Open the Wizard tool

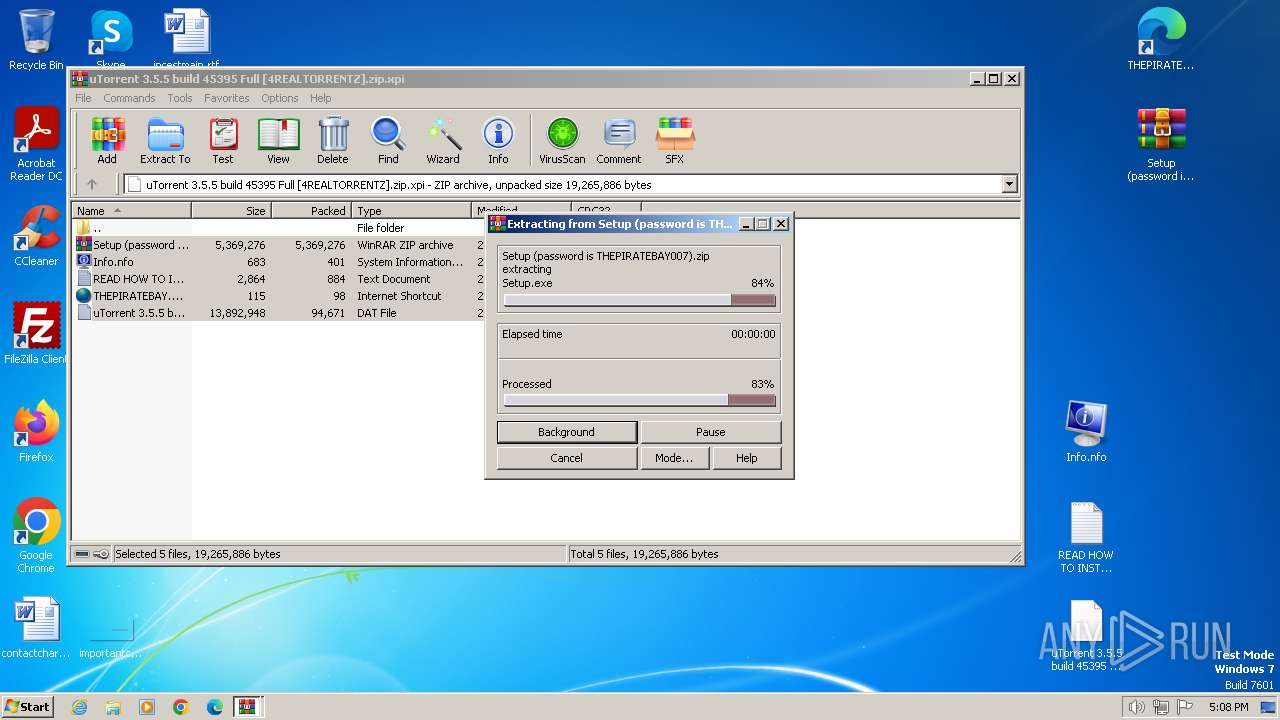click(443, 140)
